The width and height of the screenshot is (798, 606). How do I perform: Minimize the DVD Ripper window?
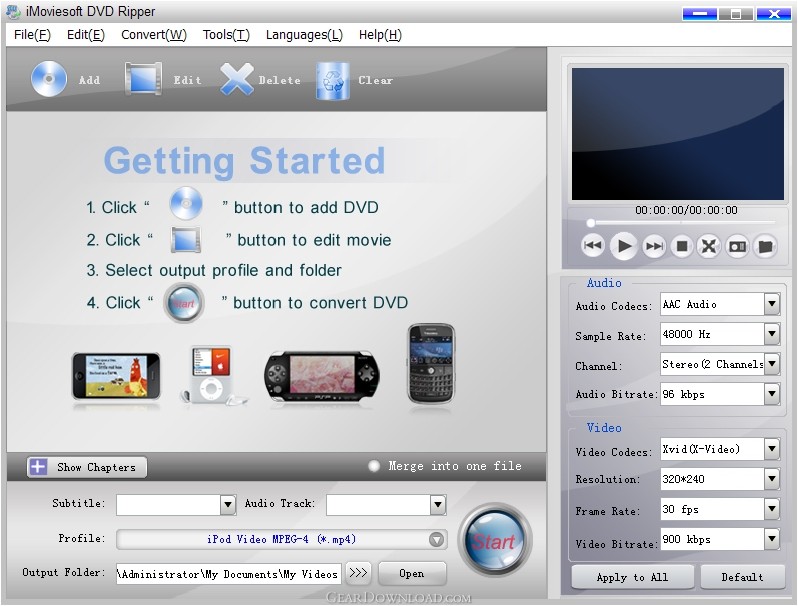pyautogui.click(x=699, y=14)
